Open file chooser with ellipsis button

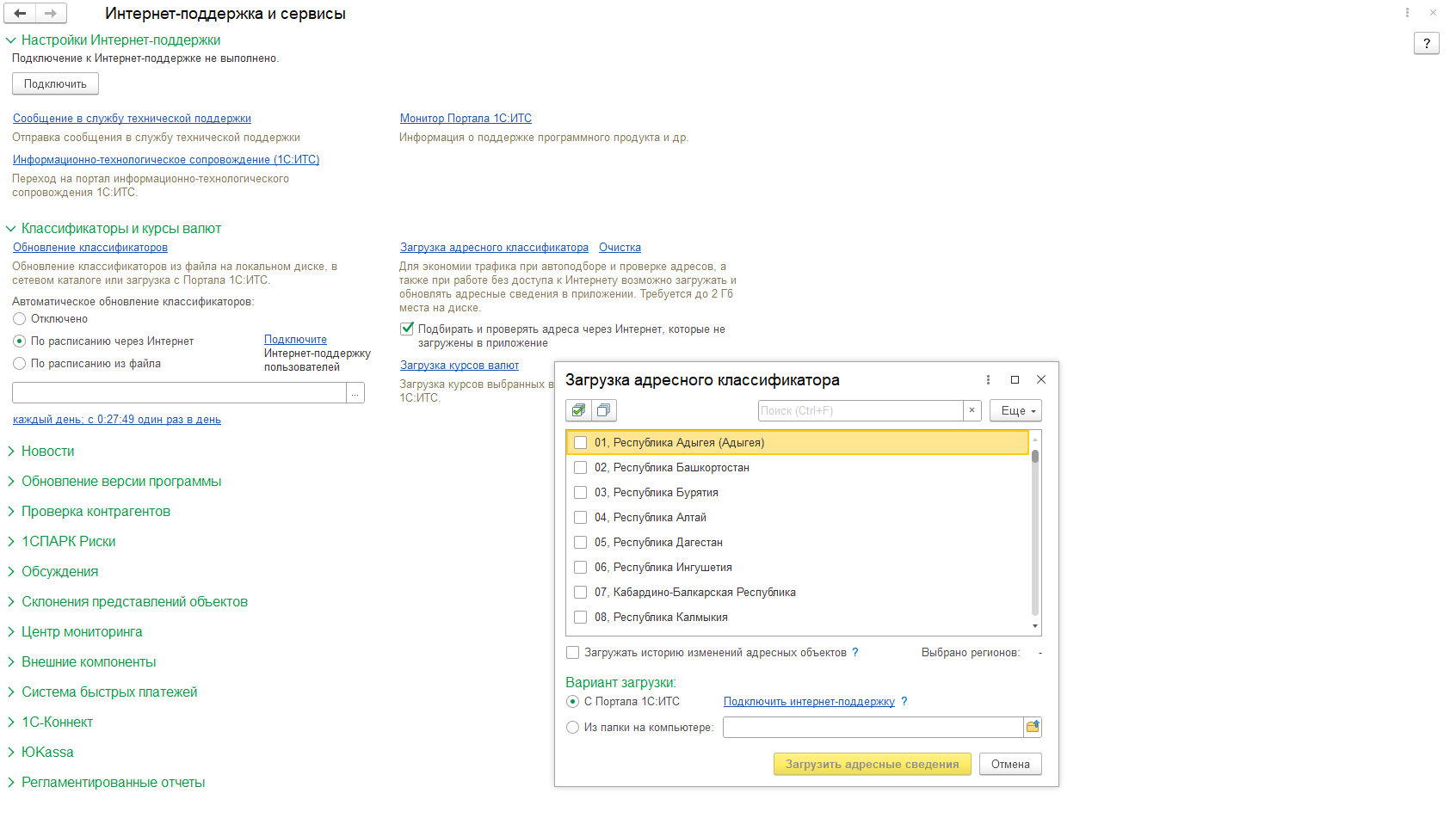pyautogui.click(x=355, y=393)
